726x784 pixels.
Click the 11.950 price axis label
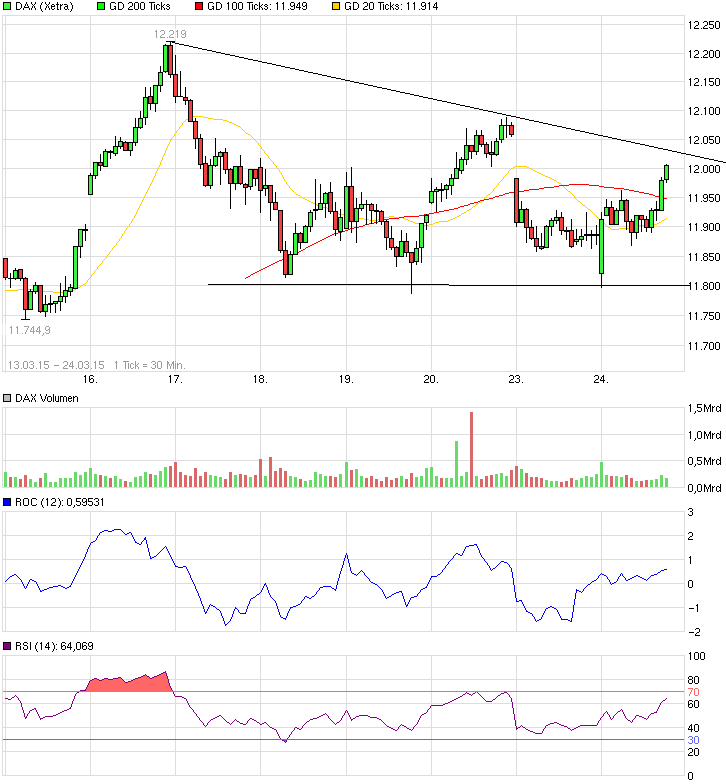(x=704, y=198)
